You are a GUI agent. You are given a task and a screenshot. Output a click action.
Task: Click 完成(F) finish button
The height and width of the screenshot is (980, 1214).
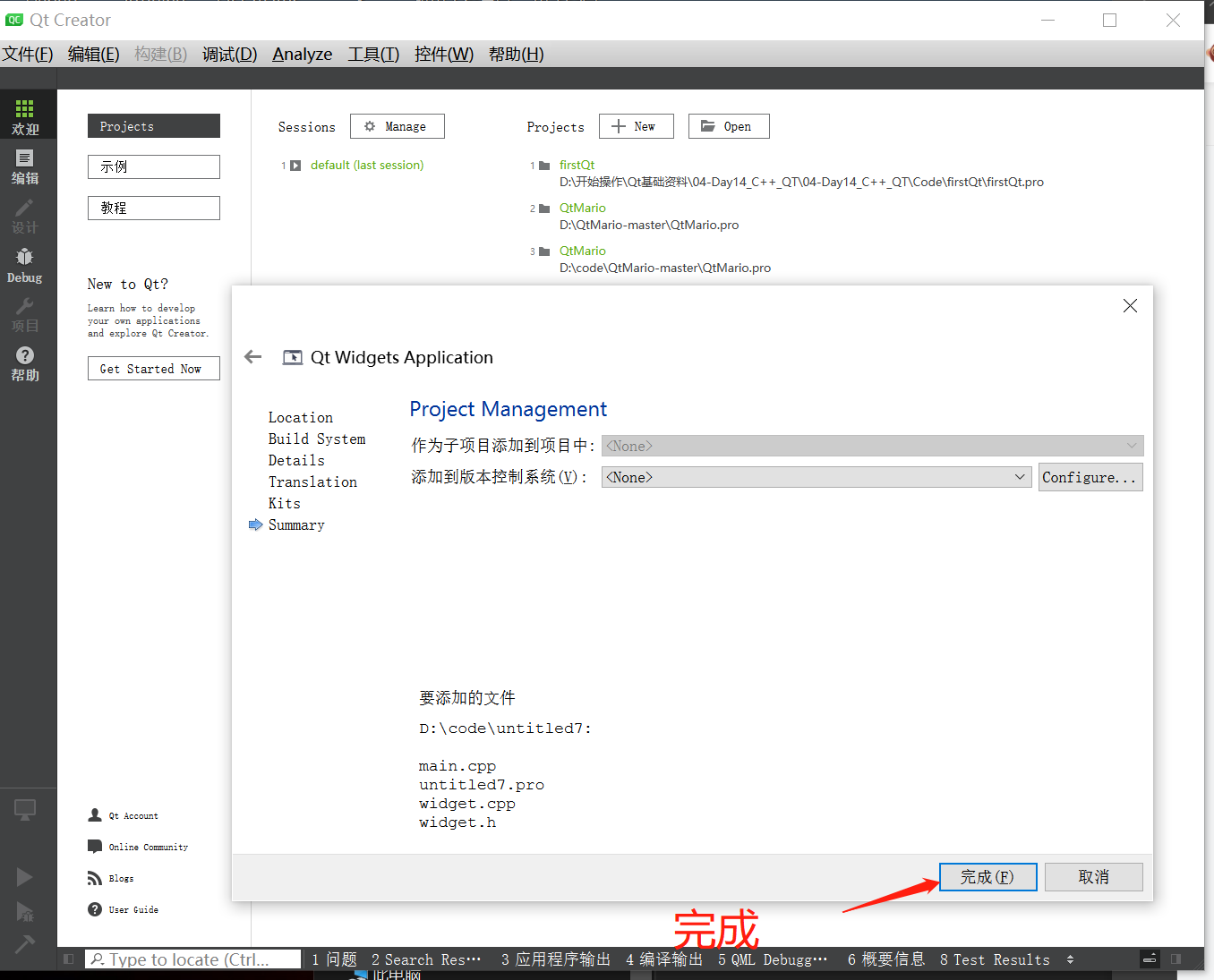point(987,877)
